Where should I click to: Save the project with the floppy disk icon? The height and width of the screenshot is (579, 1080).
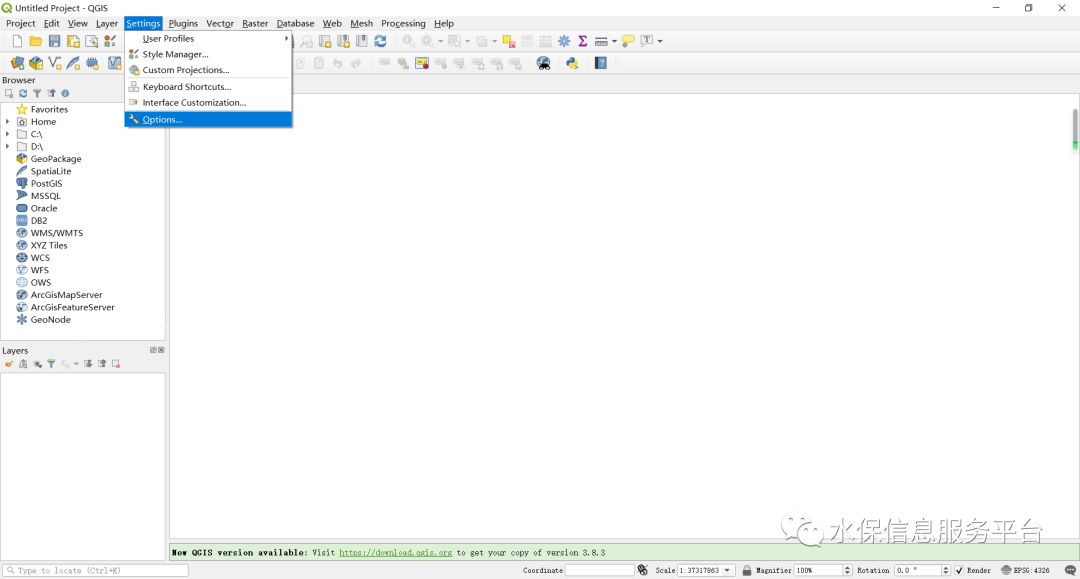(x=54, y=41)
